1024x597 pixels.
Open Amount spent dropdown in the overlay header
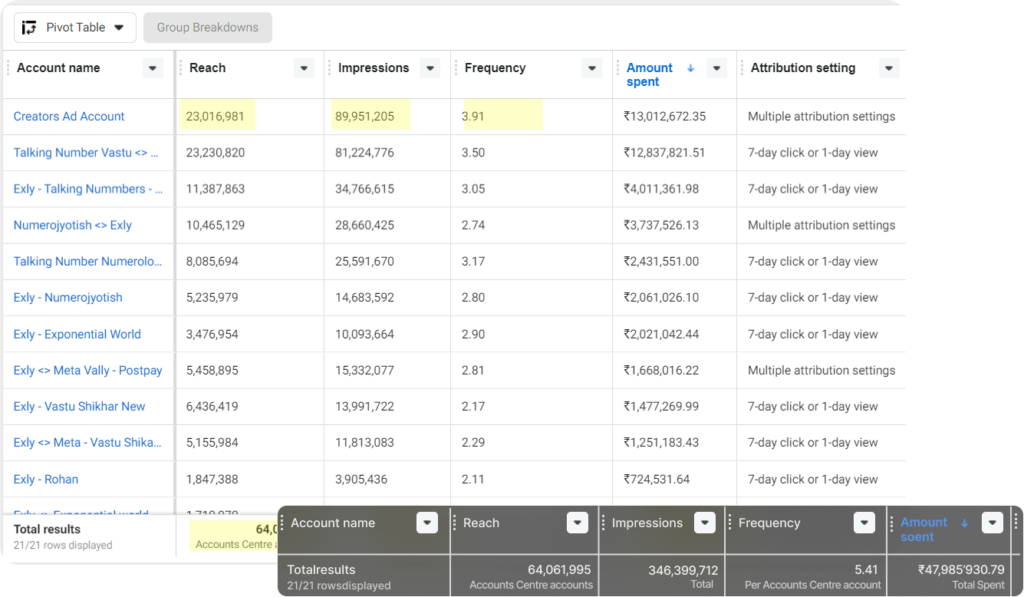(992, 523)
